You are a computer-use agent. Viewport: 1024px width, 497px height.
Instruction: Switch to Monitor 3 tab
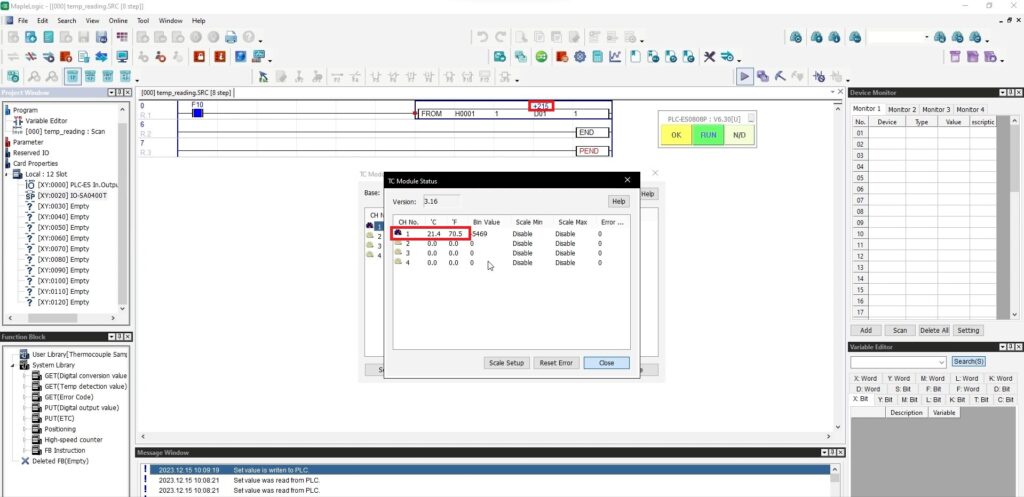(x=935, y=109)
